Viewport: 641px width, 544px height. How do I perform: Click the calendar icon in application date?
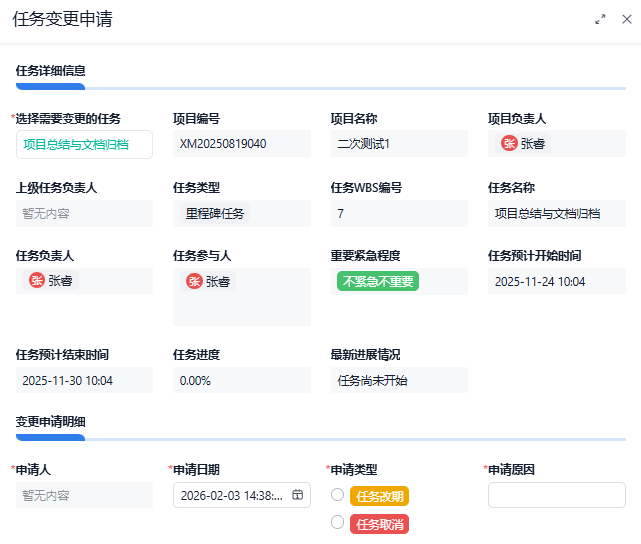[x=297, y=495]
